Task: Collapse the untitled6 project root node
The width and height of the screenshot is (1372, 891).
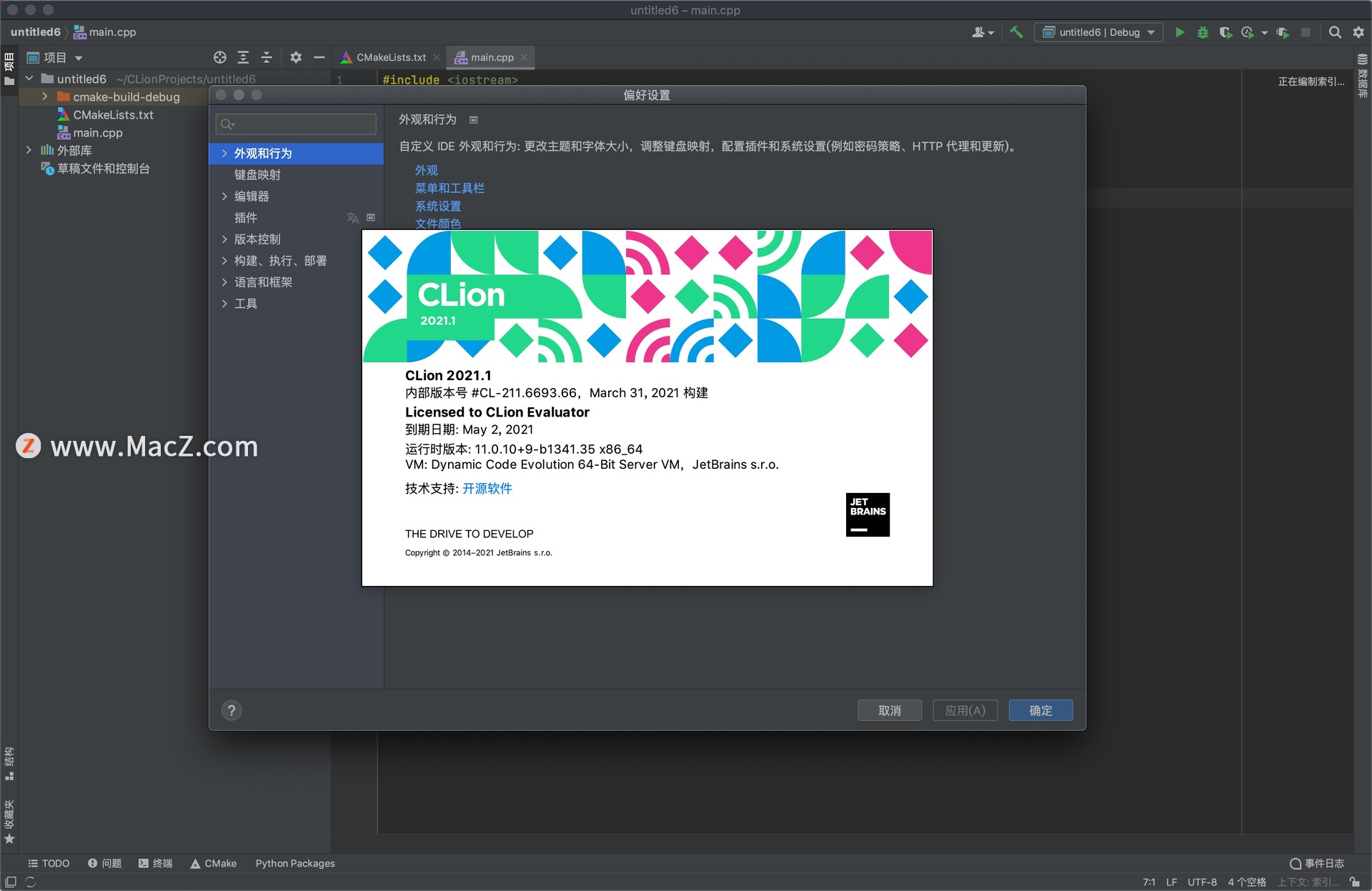Action: tap(29, 79)
